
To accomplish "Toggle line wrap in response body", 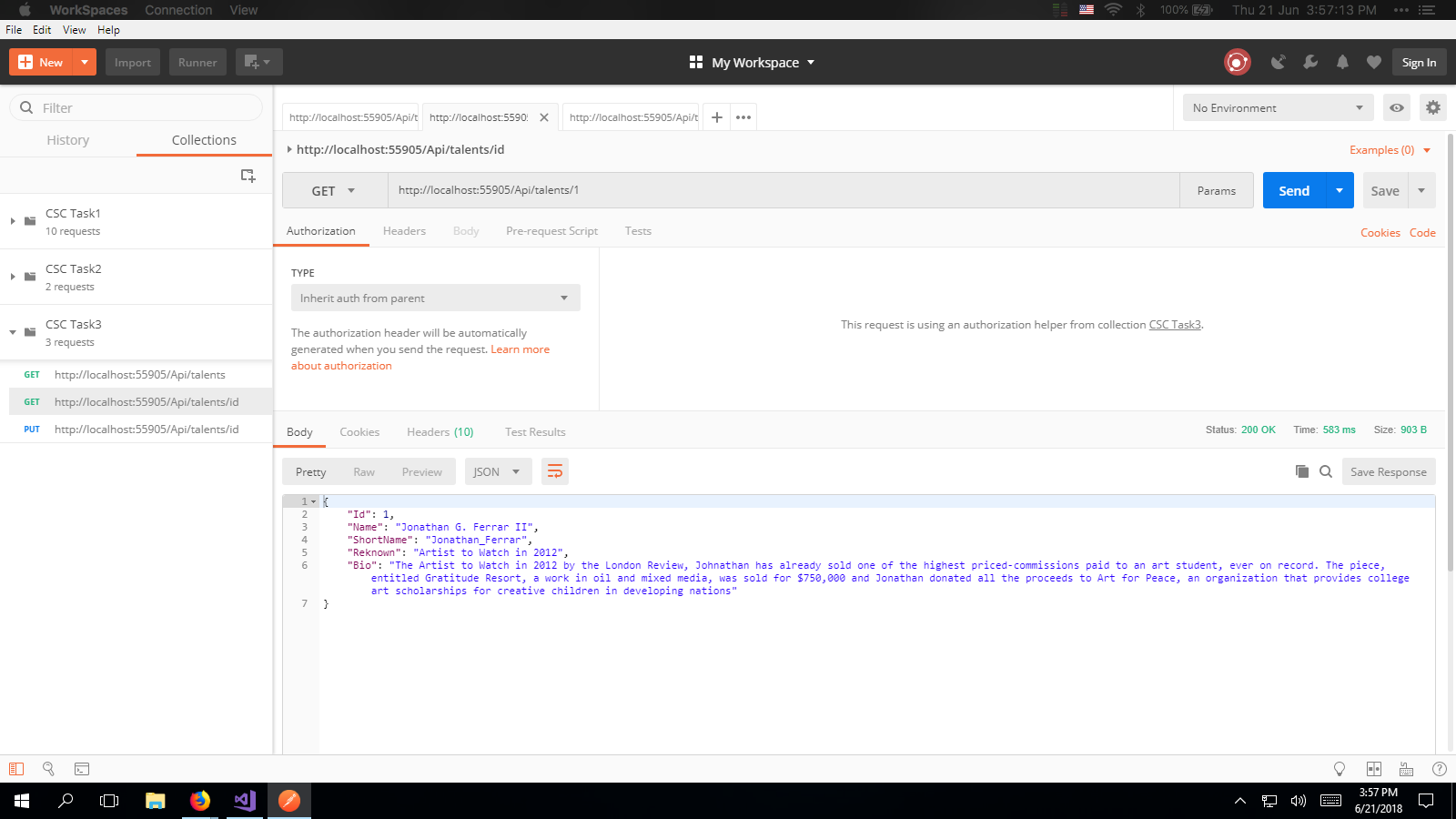I will click(x=555, y=471).
